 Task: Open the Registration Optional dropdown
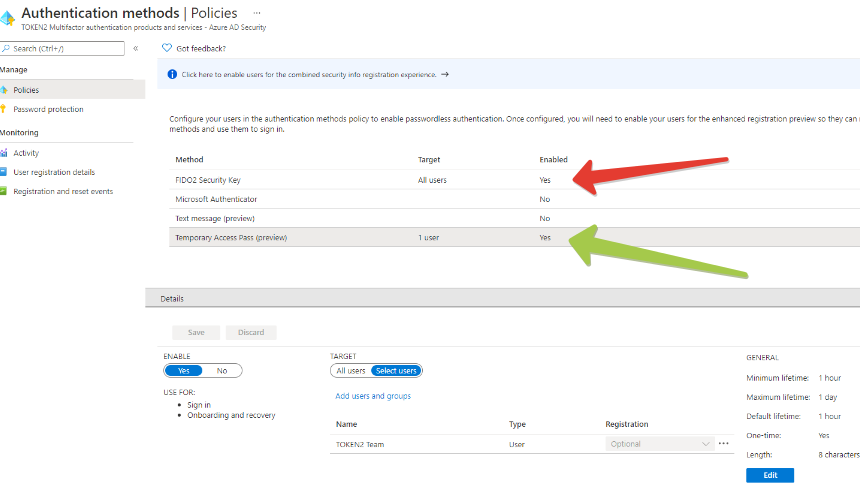click(660, 444)
